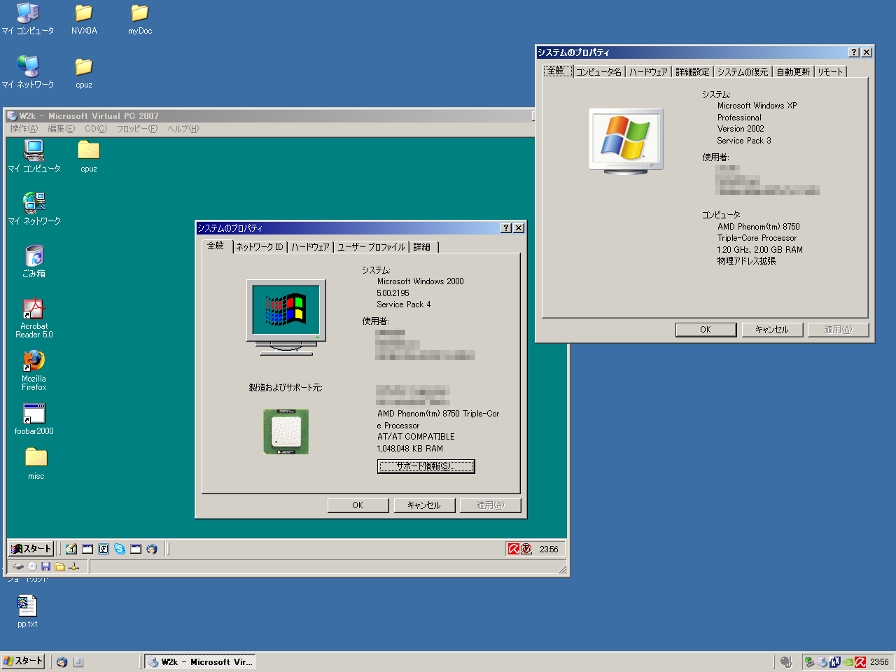
Task: Select the misc folder icon
Action: coord(35,463)
